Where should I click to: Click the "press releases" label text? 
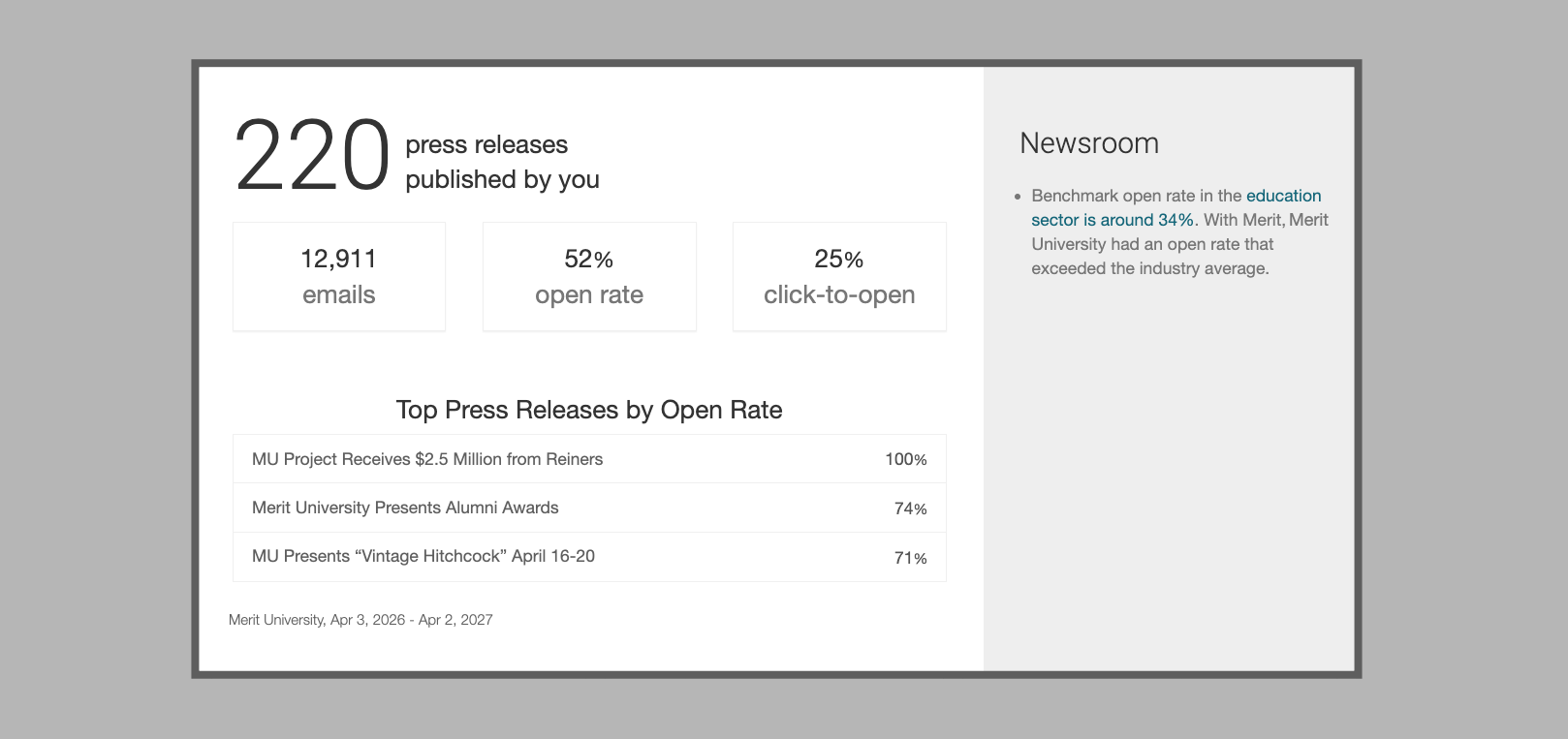click(486, 144)
